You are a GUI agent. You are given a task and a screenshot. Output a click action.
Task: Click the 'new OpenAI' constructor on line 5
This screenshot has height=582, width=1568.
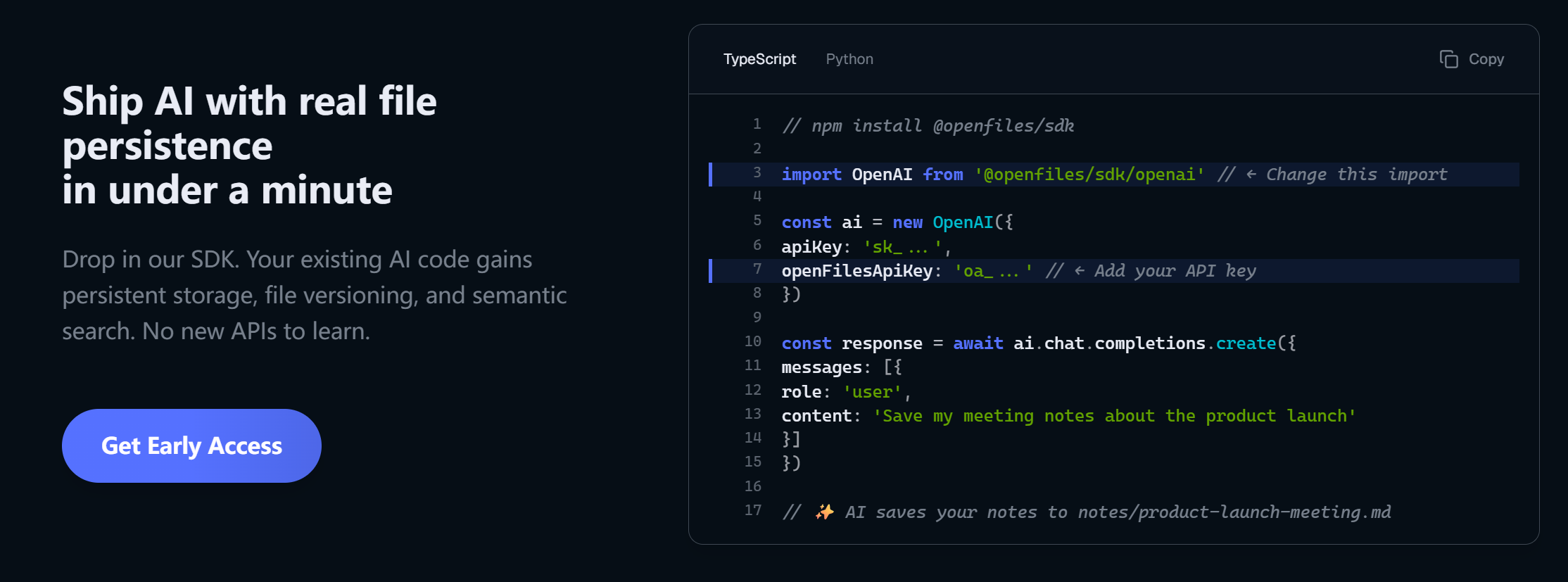[x=943, y=222]
